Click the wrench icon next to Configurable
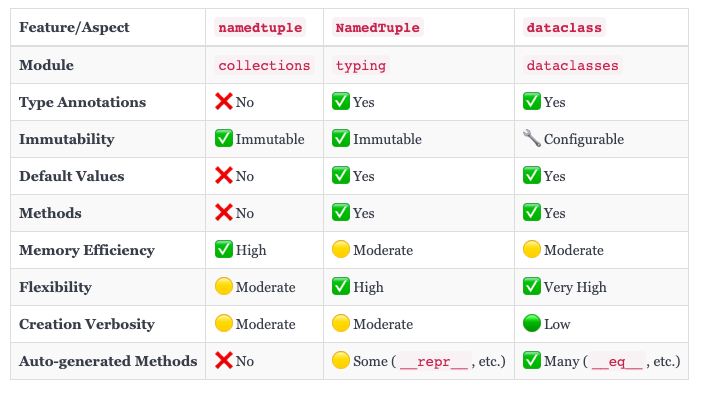Image resolution: width=708 pixels, height=393 pixels. click(x=531, y=139)
